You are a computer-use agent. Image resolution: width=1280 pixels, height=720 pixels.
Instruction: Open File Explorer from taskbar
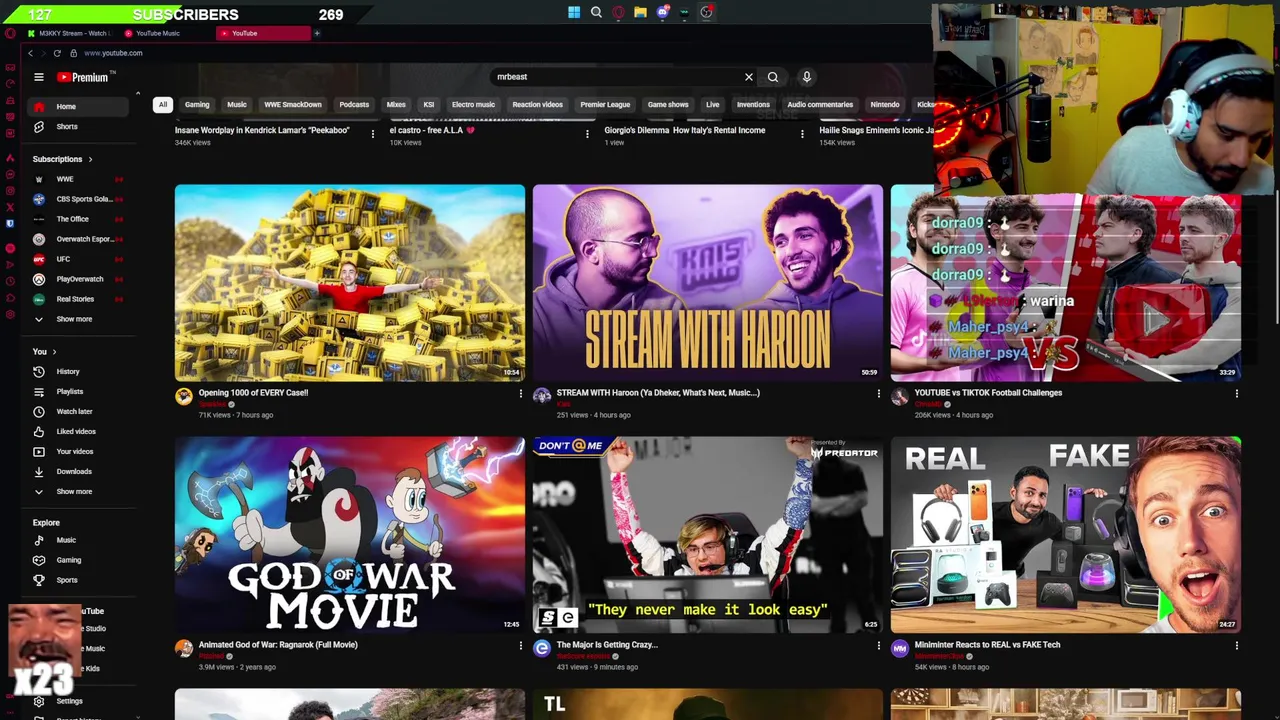click(640, 13)
